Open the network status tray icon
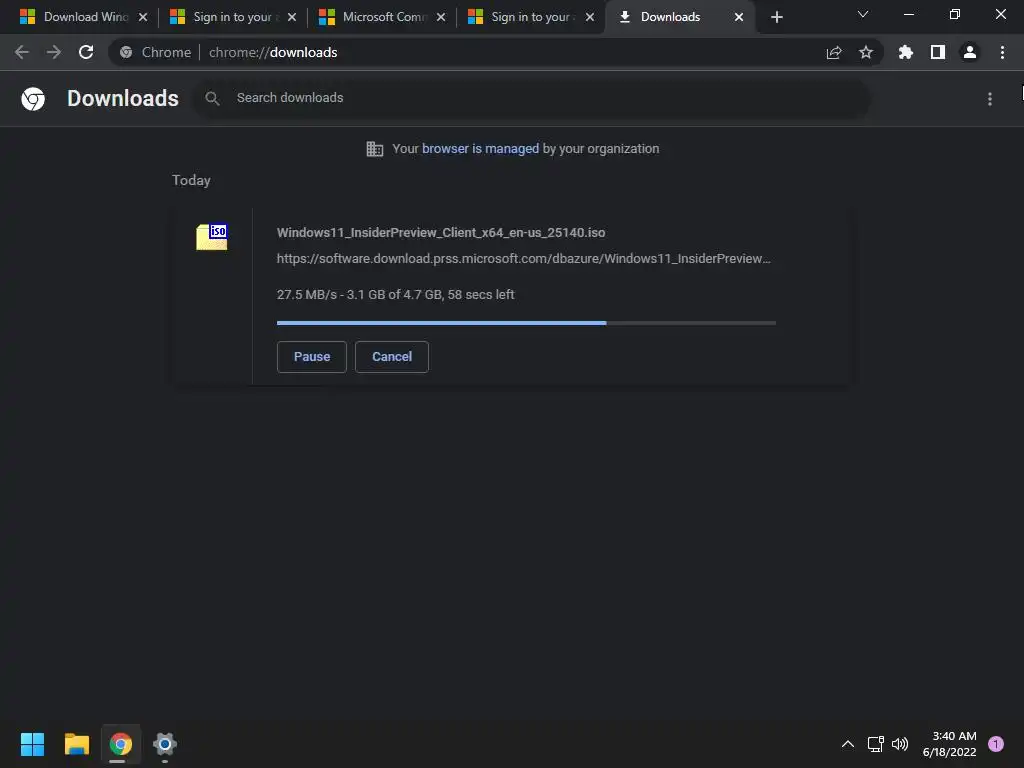 coord(876,744)
